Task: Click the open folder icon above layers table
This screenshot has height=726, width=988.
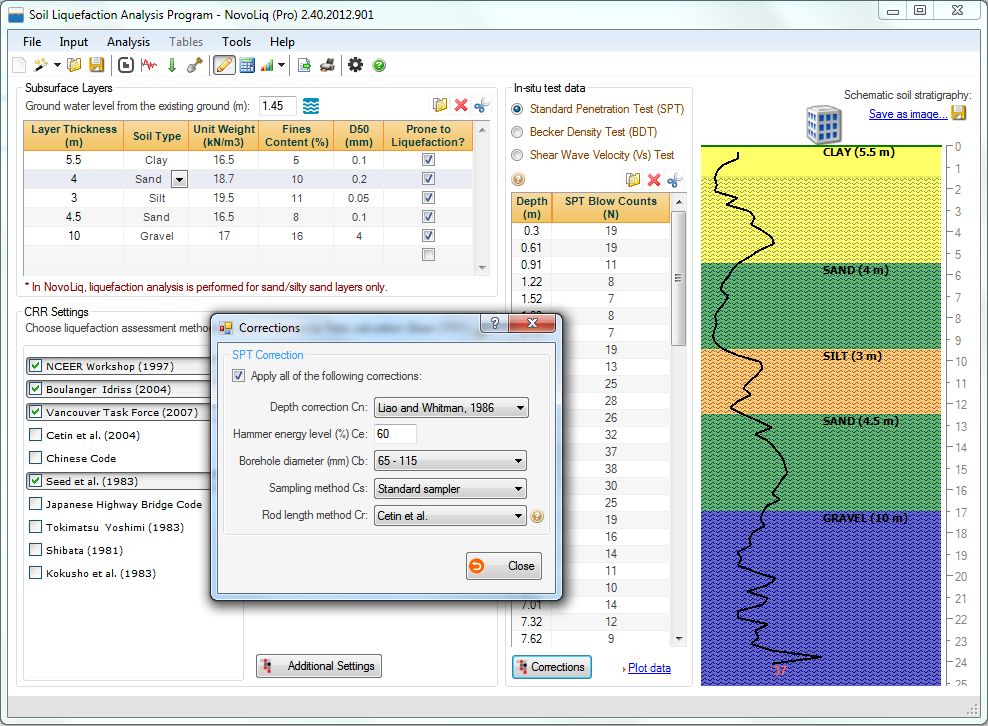Action: tap(440, 105)
